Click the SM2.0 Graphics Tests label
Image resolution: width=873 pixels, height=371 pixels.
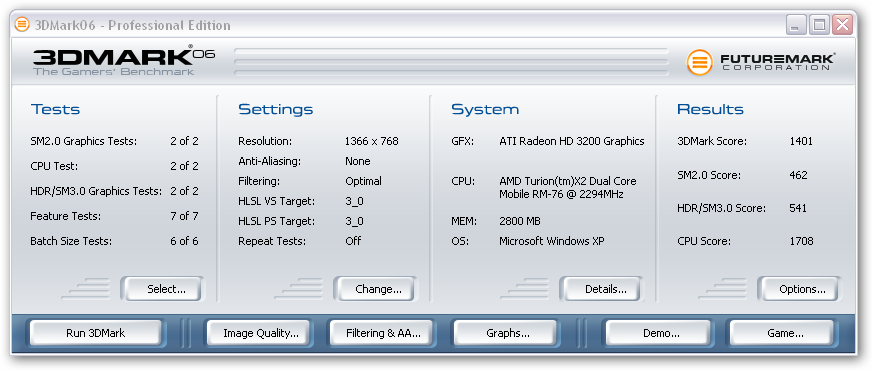tap(83, 141)
